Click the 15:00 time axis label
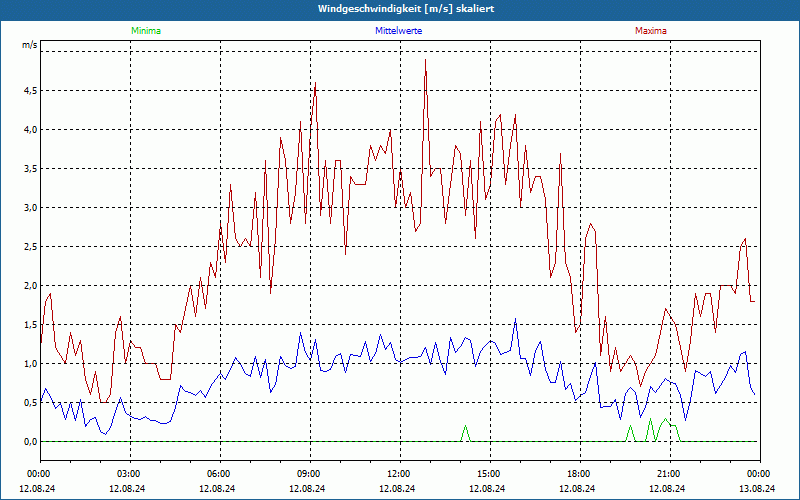 point(490,474)
